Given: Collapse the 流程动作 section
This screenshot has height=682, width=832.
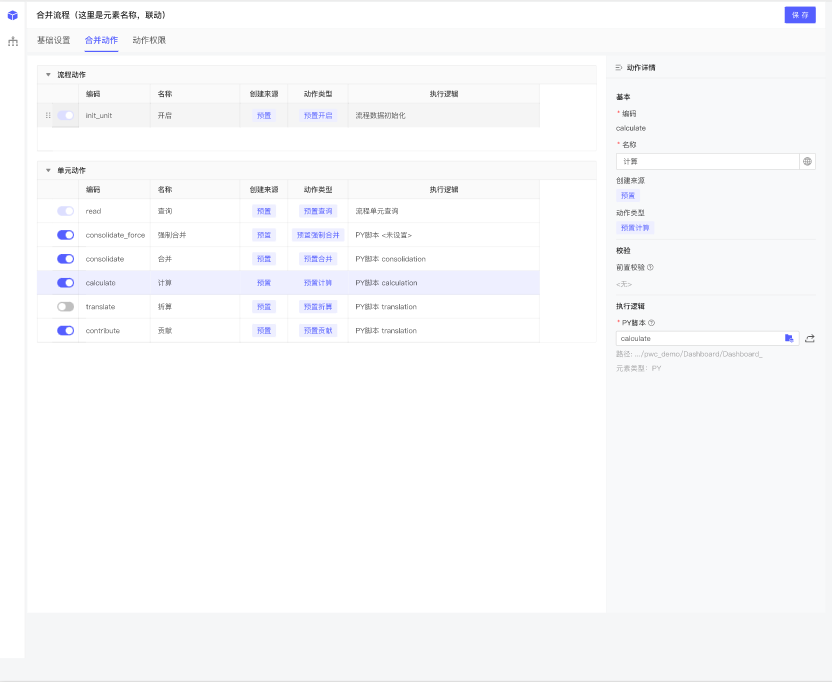Looking at the screenshot, I should 47,75.
